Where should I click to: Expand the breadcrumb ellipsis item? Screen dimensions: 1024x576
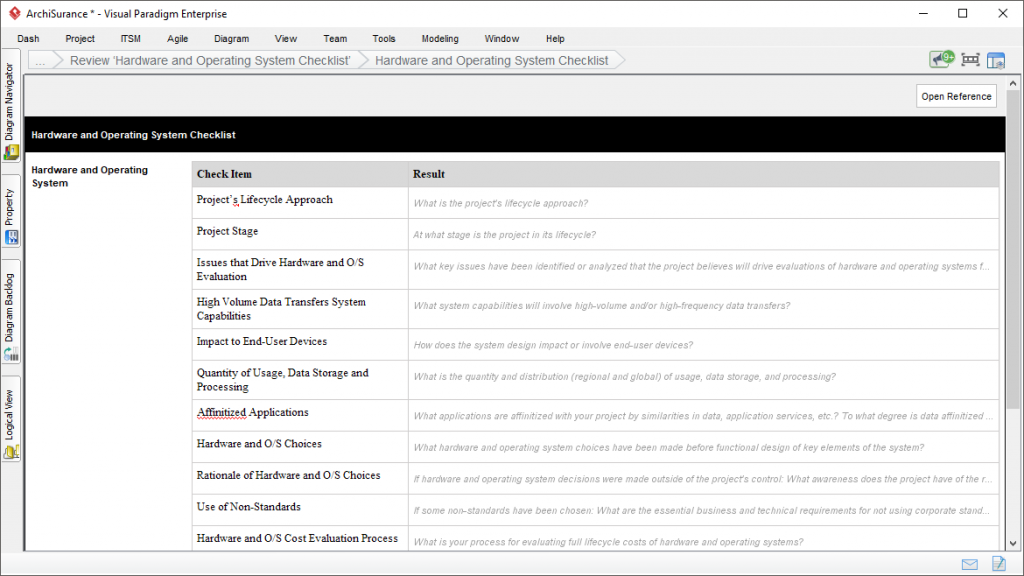pyautogui.click(x=41, y=60)
